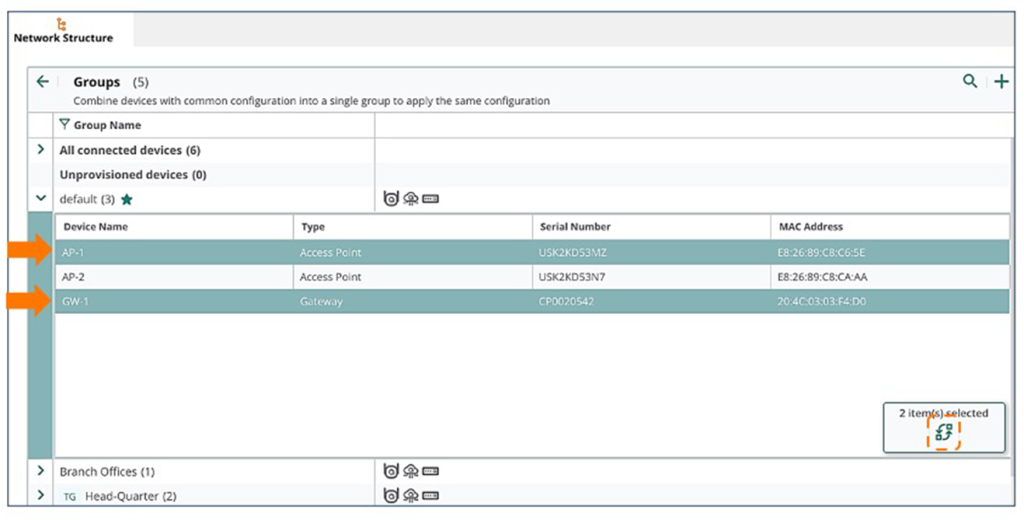Click the Group Name filter icon
This screenshot has width=1024, height=520.
[65, 125]
